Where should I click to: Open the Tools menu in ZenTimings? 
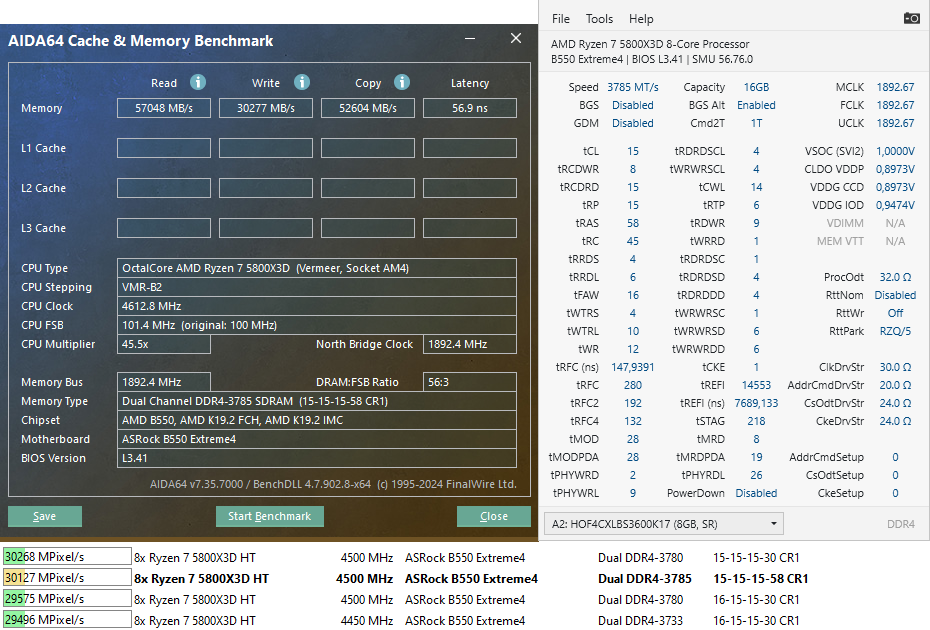[x=599, y=19]
